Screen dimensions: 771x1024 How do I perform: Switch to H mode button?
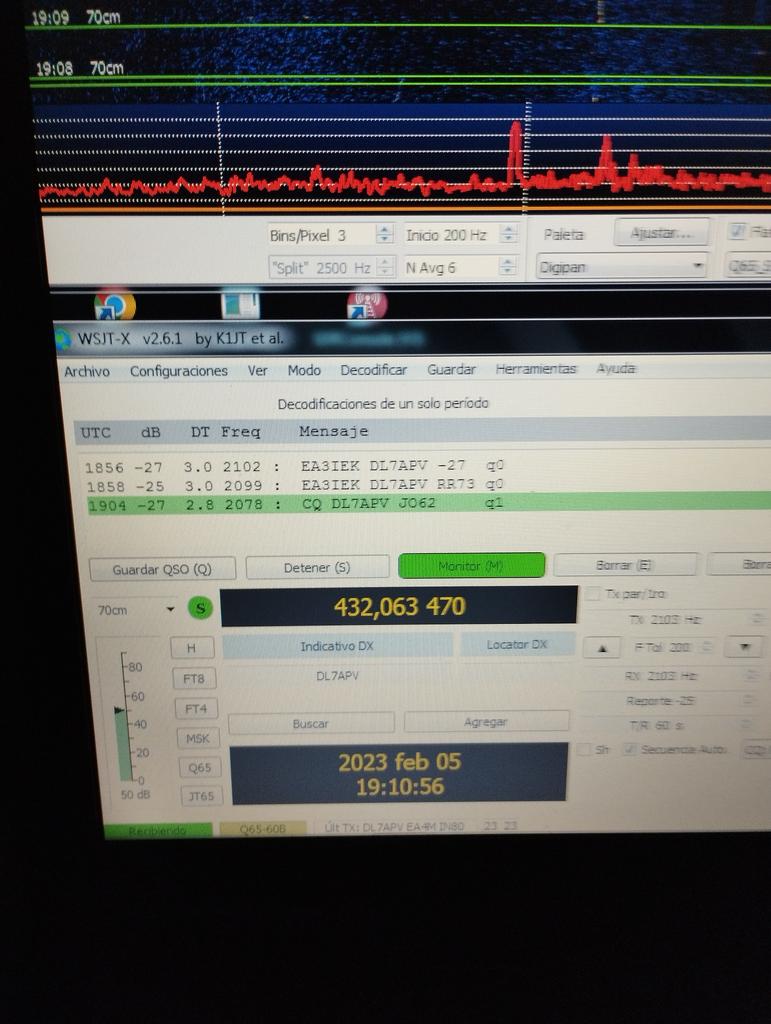click(x=192, y=648)
